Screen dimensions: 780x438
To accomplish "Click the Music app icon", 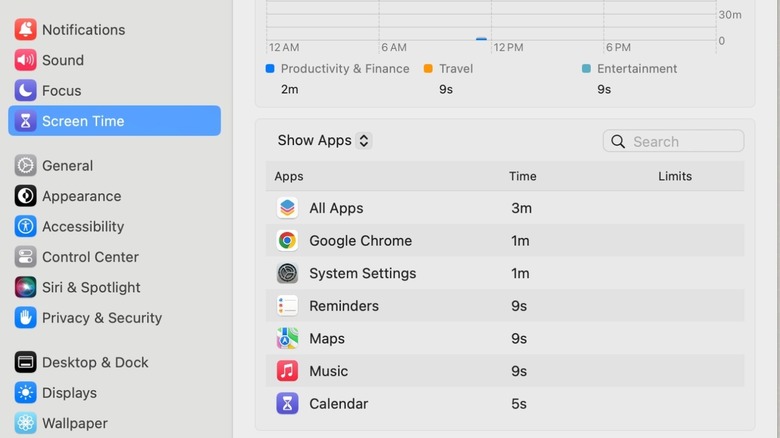I will [x=287, y=371].
